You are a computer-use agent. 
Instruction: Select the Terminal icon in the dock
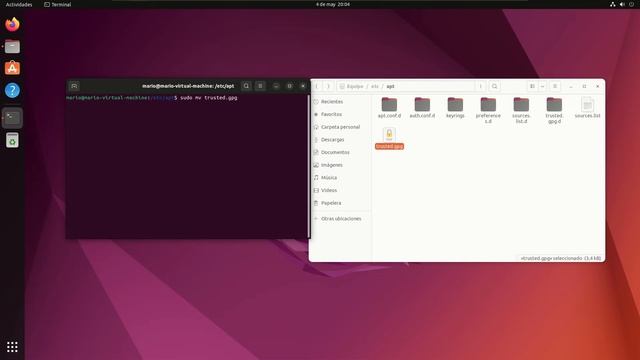(x=12, y=118)
